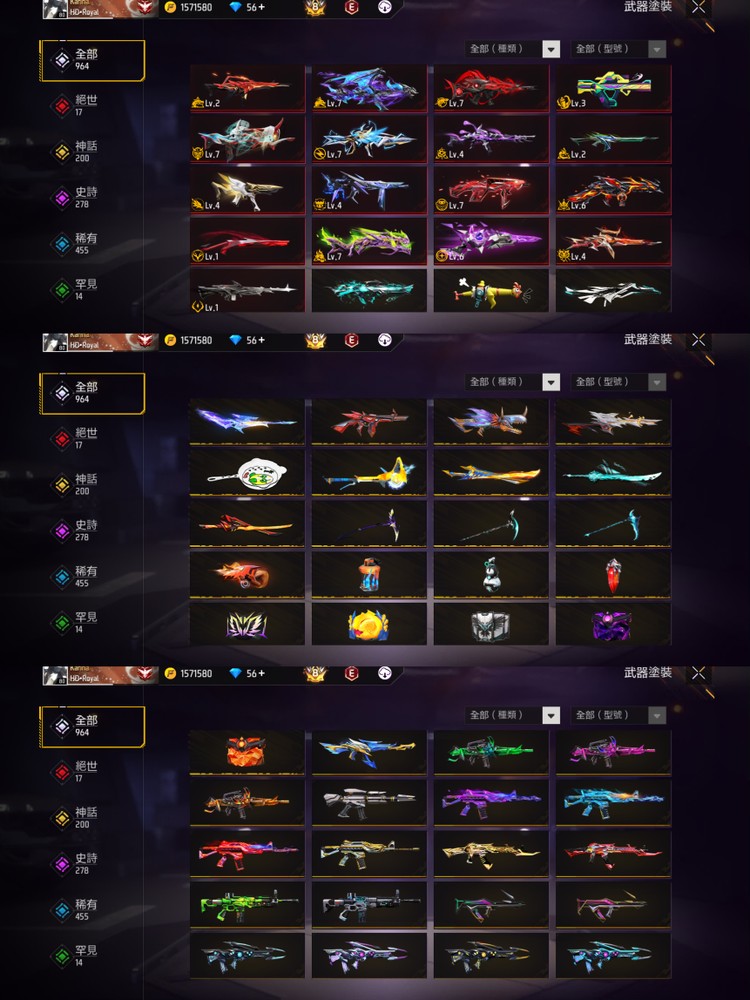
Task: Select the frying pan skin with green food
Action: tap(247, 473)
